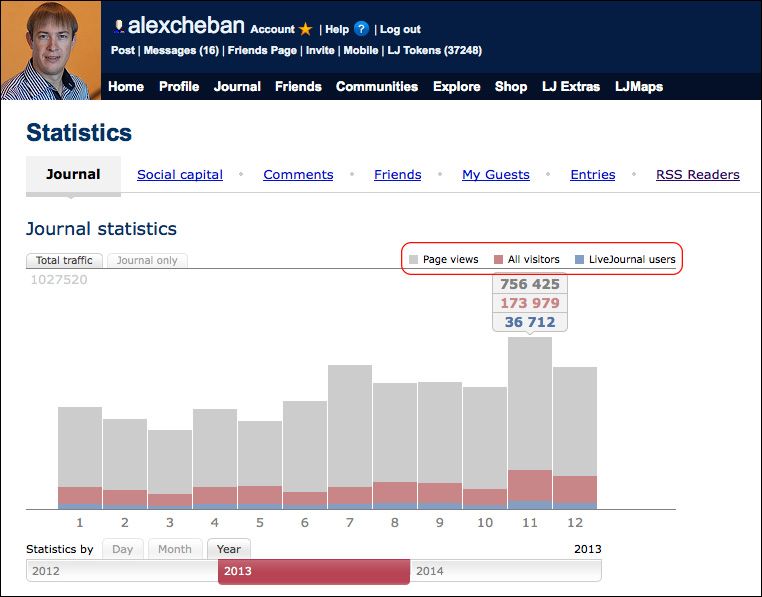Image resolution: width=762 pixels, height=597 pixels.
Task: Click the gold star account icon
Action: (305, 29)
